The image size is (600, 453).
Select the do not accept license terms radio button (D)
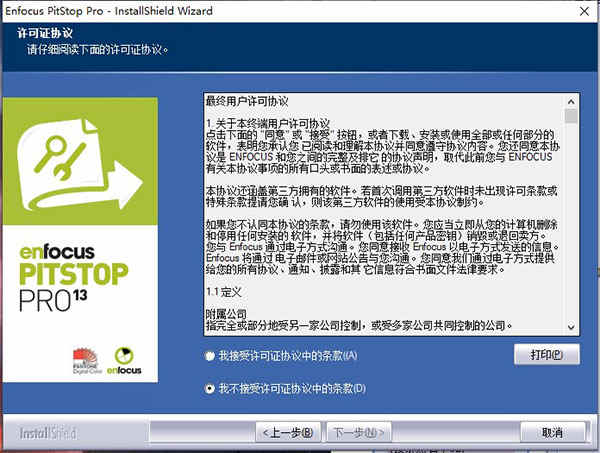(210, 389)
